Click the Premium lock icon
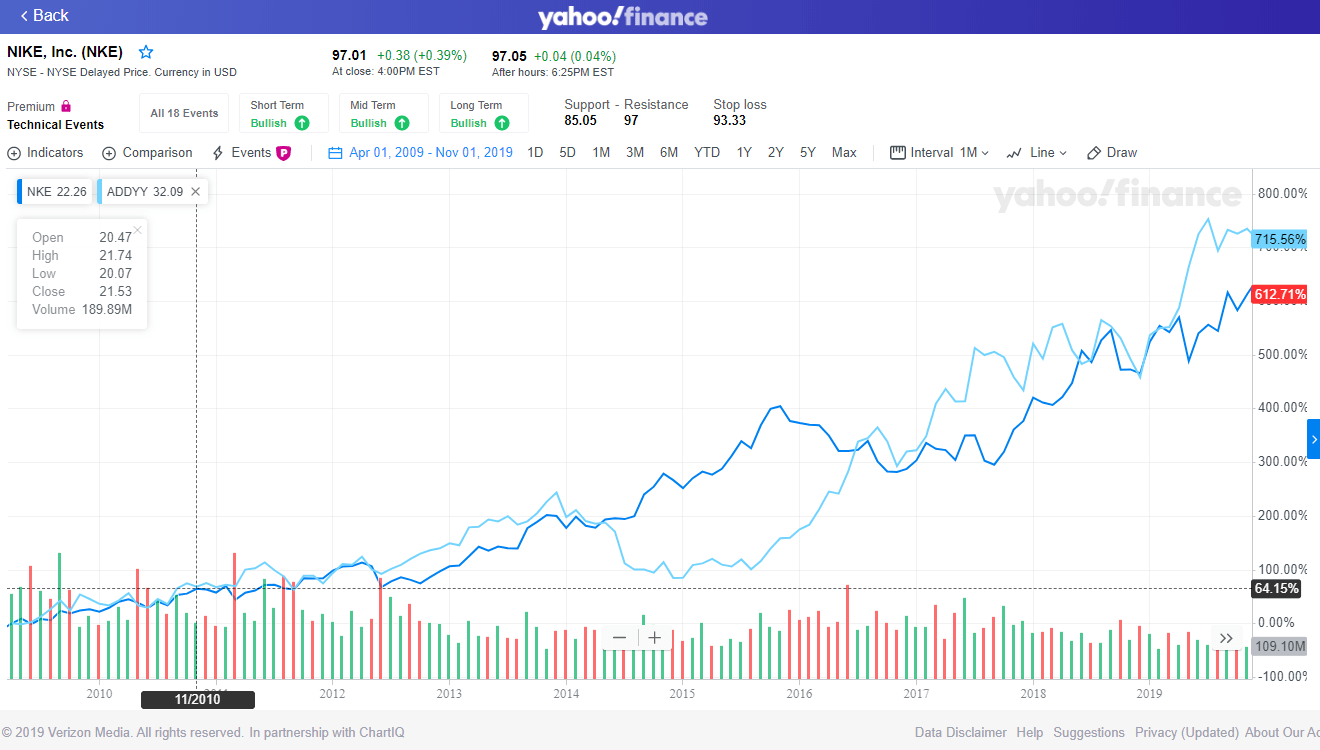1320x750 pixels. pos(66,106)
